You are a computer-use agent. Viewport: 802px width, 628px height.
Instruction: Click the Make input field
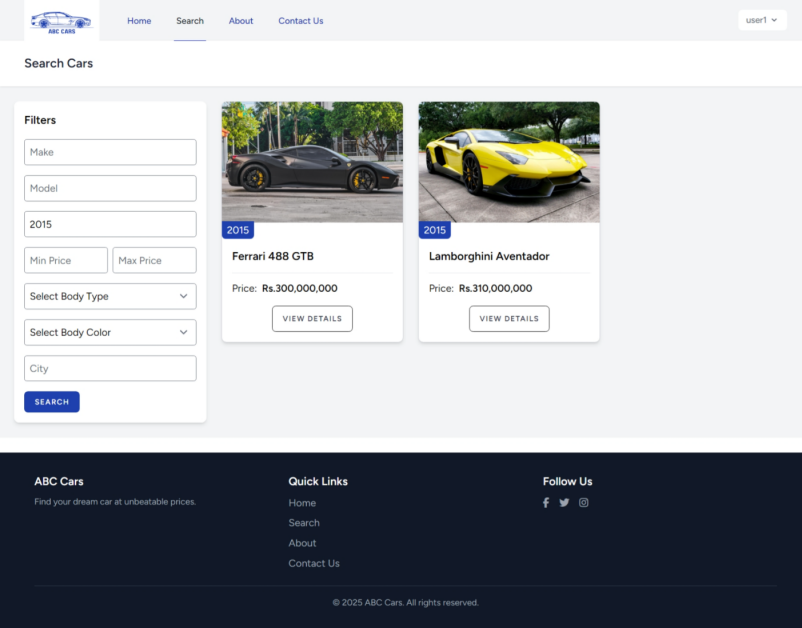pos(110,152)
